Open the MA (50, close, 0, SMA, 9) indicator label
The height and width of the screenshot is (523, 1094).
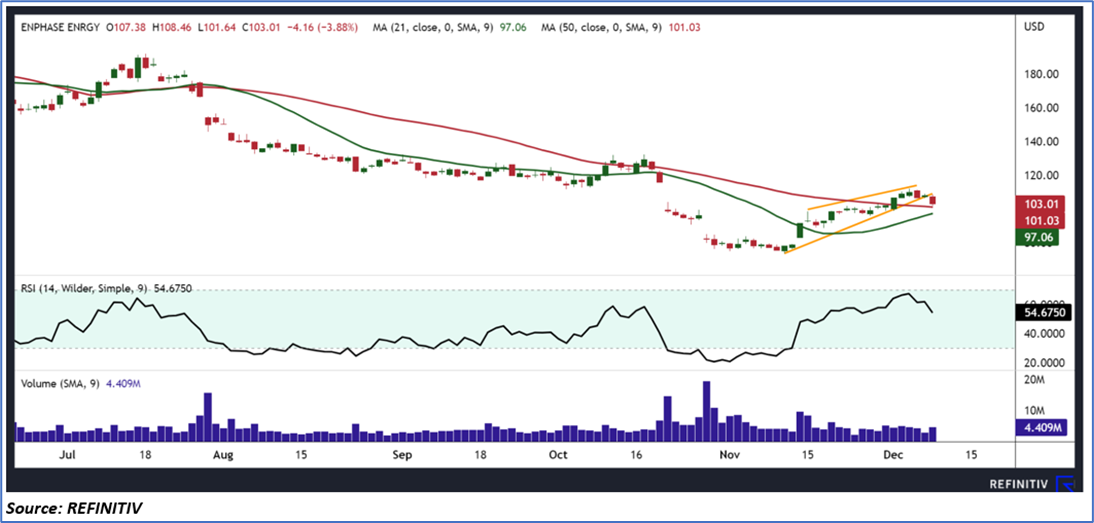pos(601,27)
